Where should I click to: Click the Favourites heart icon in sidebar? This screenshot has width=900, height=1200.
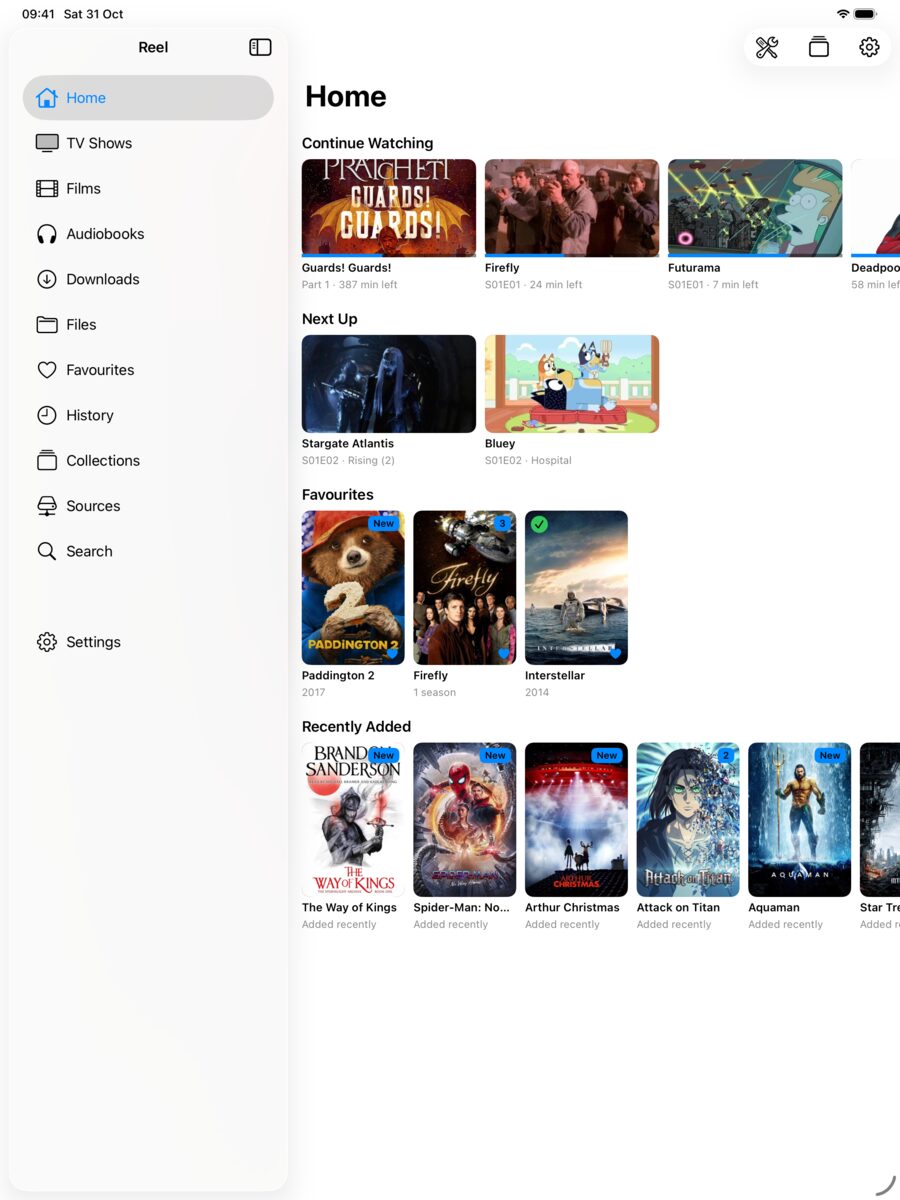click(x=47, y=370)
